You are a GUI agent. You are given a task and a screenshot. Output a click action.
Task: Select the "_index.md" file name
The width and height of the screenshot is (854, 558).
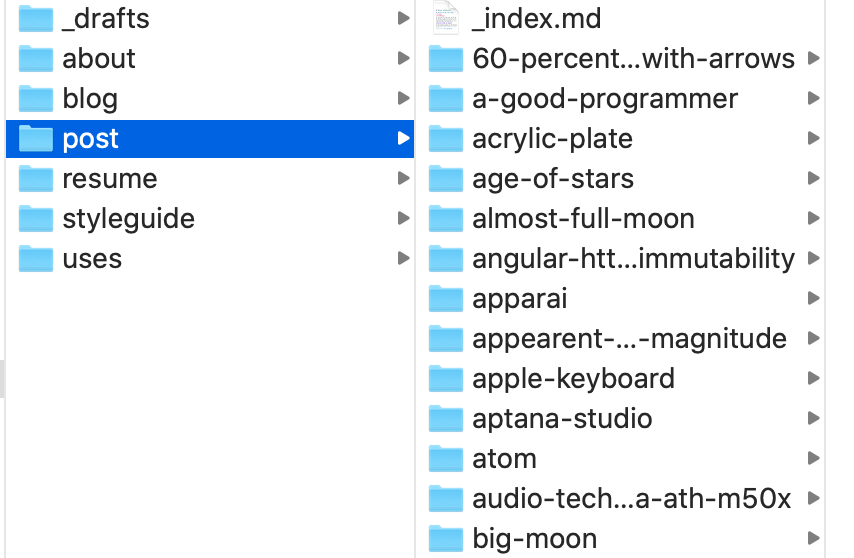(x=536, y=19)
